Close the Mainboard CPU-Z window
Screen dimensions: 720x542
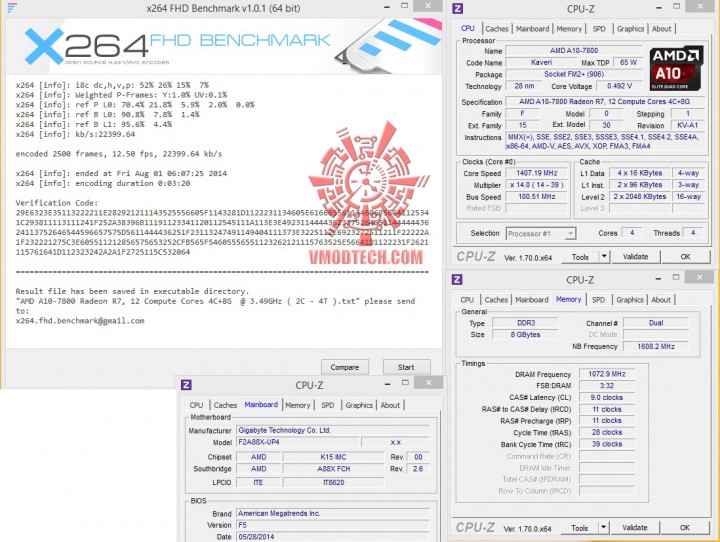[x=428, y=382]
